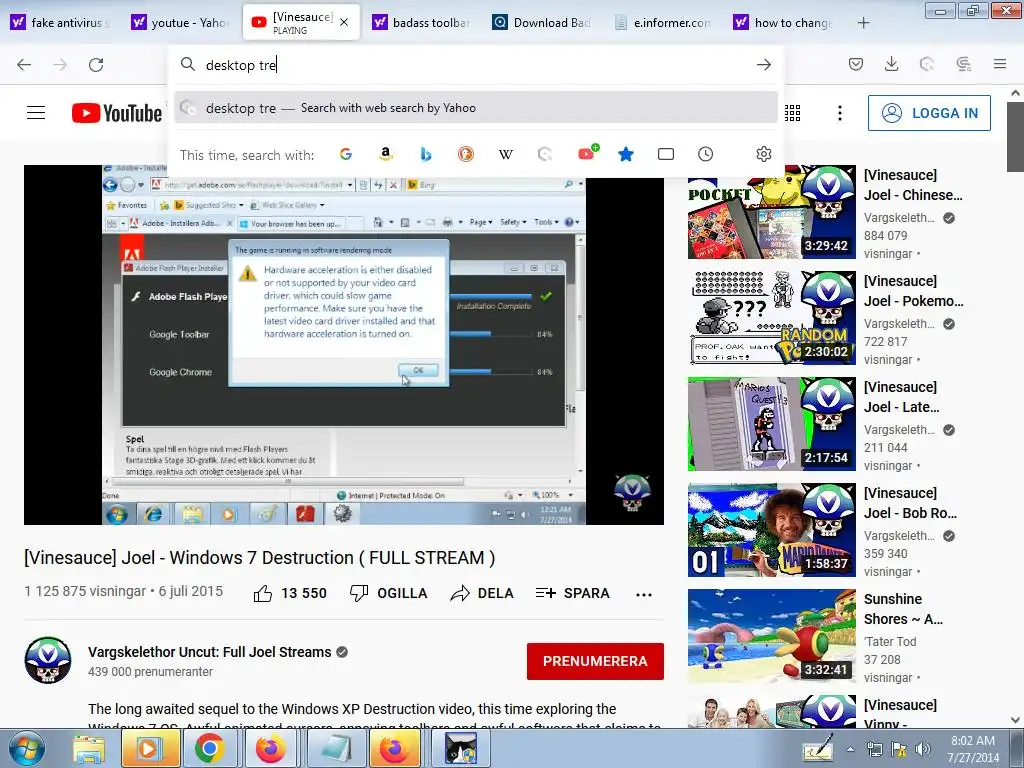Screen dimensions: 1024x768
Task: Open YouTube settings three-dot menu
Action: tap(840, 113)
